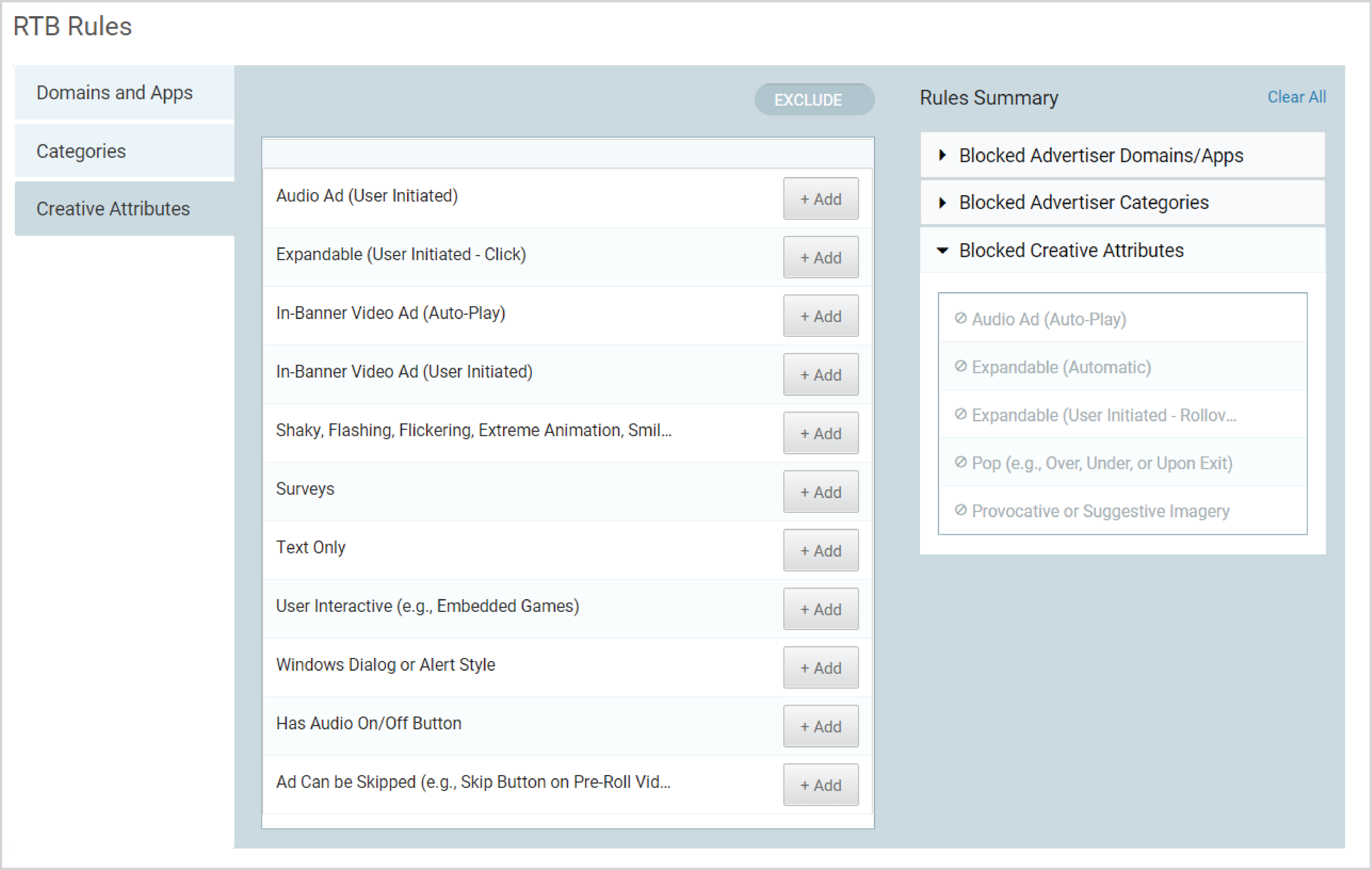
Task: Select the Creative Attributes tab
Action: (x=124, y=208)
